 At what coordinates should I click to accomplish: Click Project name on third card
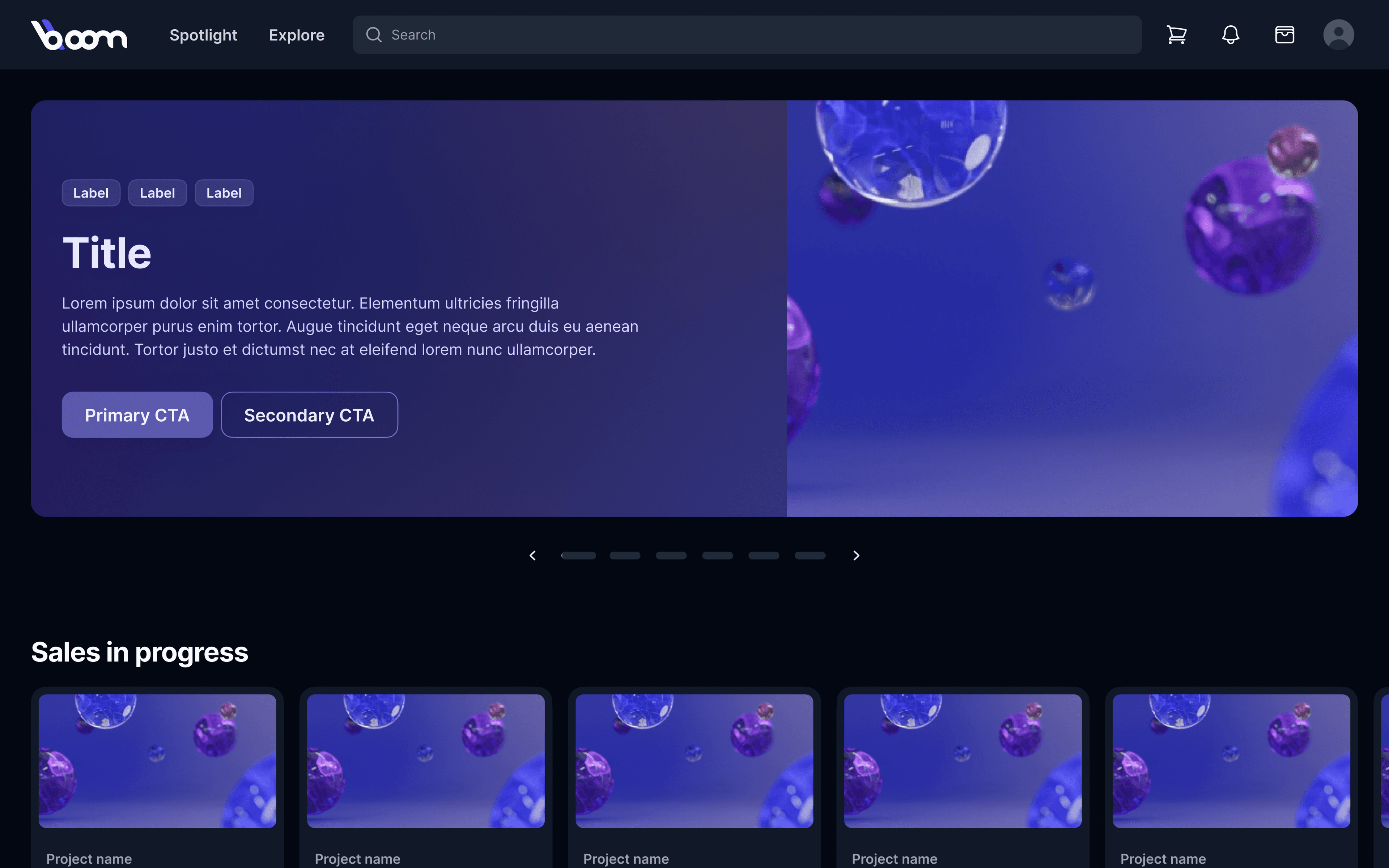(626, 859)
